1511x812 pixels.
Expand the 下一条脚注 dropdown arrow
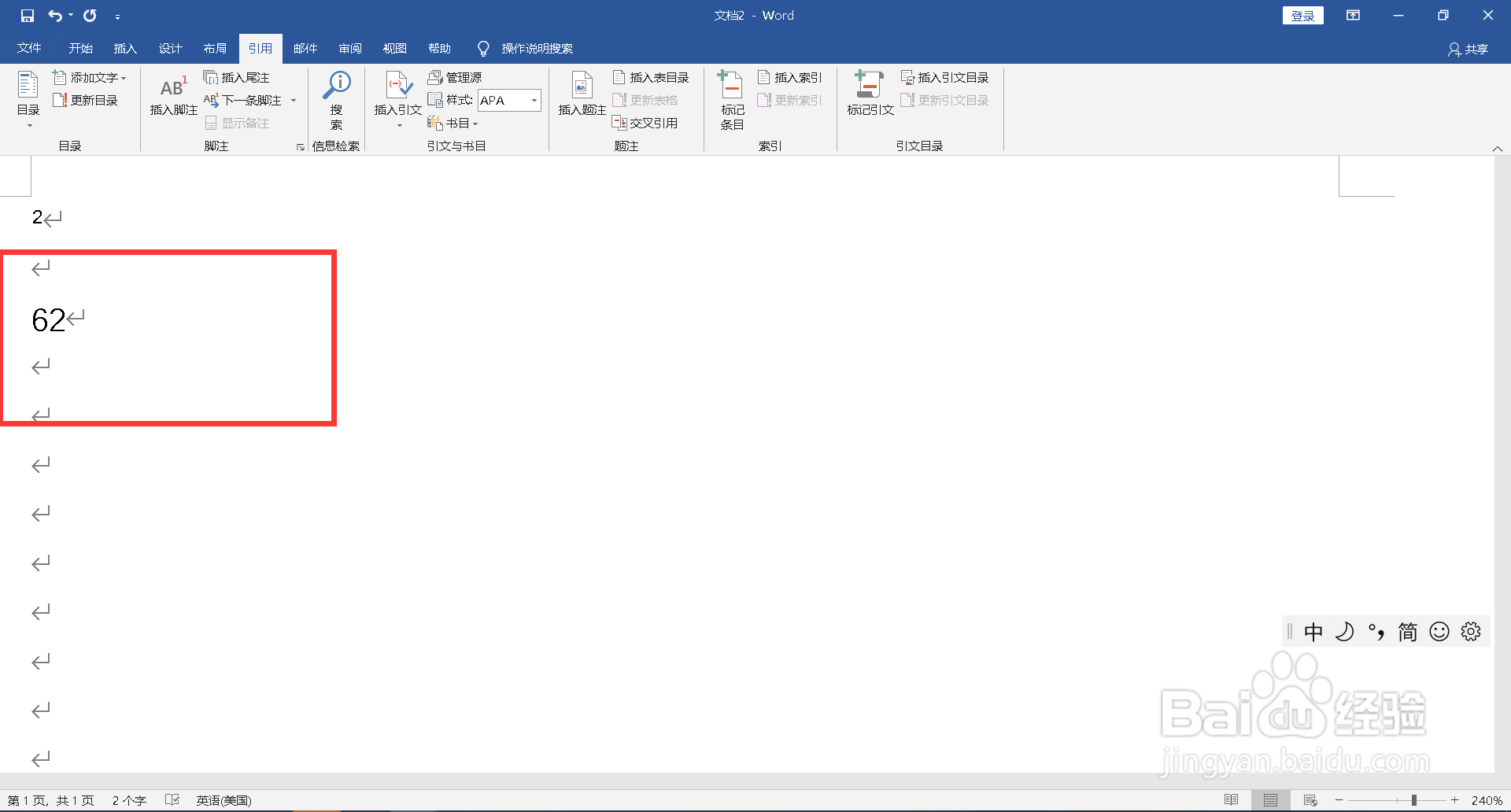pos(294,100)
